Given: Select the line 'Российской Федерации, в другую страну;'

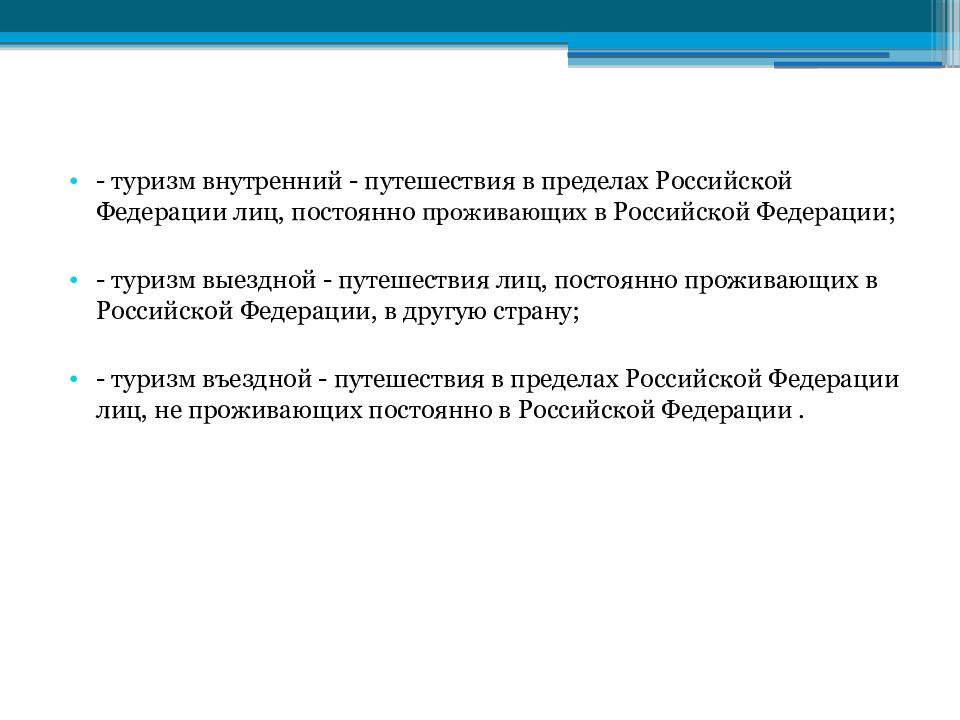Looking at the screenshot, I should (x=337, y=312).
